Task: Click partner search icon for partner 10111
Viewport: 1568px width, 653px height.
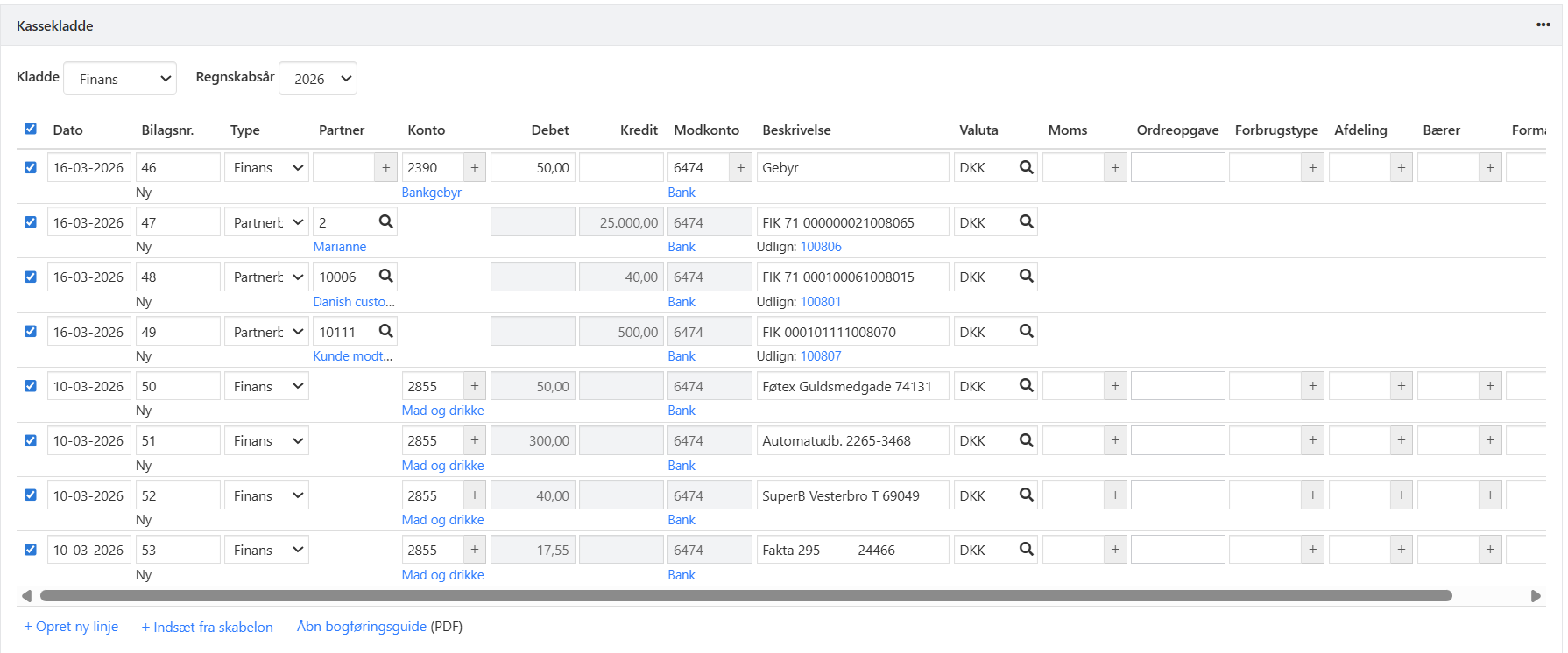Action: coord(385,332)
